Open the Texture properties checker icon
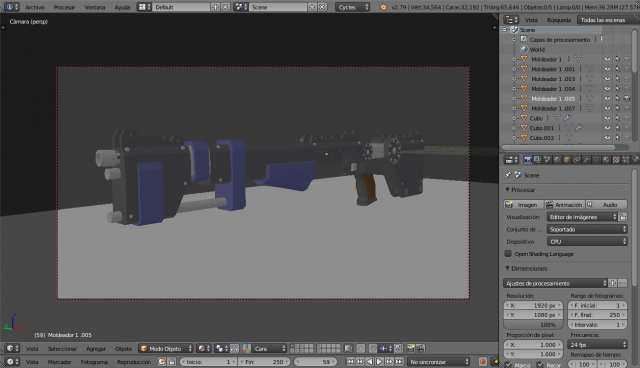 point(616,160)
